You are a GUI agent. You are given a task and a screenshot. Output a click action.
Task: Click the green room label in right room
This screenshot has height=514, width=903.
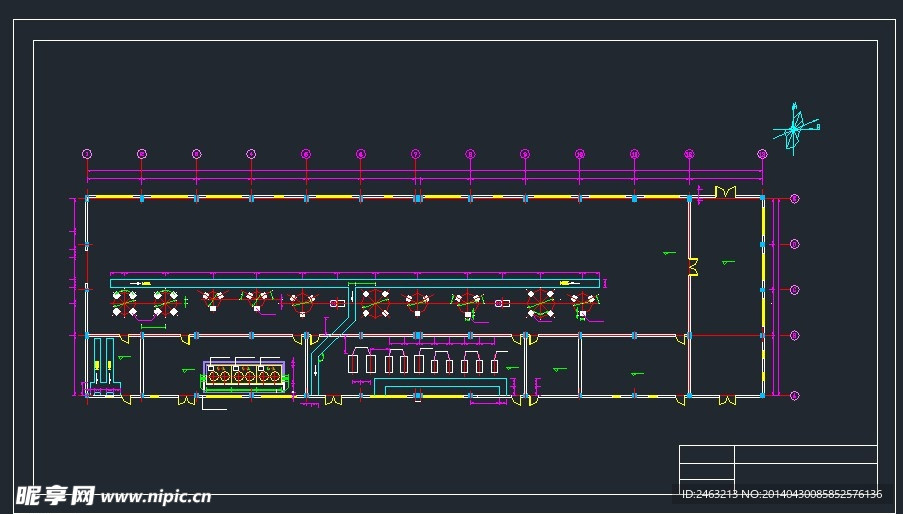pos(727,263)
